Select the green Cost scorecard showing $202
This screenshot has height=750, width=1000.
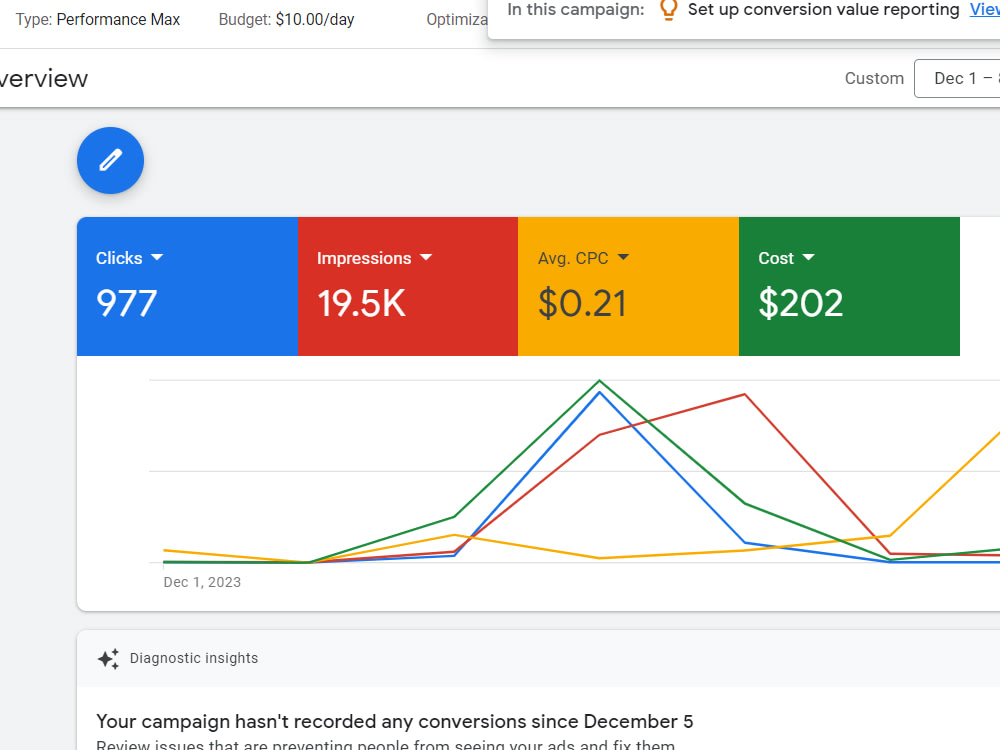(x=849, y=286)
